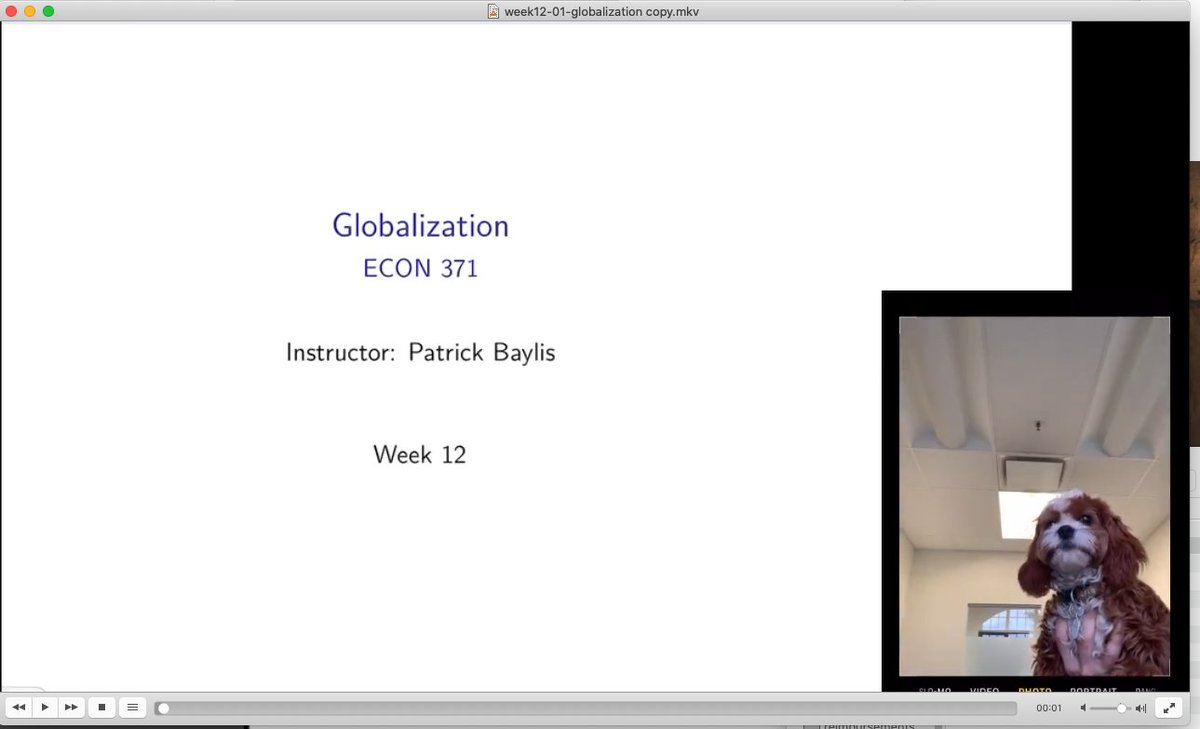Stop video playback
Screen dimensions: 1200x729
click(102, 707)
